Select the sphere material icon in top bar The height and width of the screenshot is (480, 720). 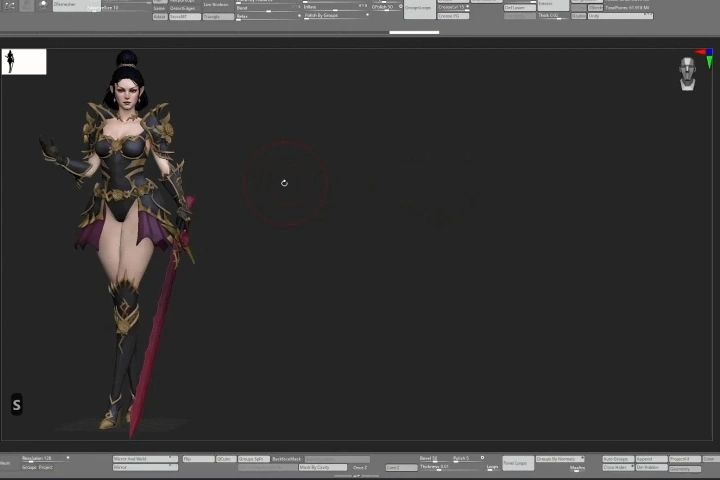click(43, 5)
